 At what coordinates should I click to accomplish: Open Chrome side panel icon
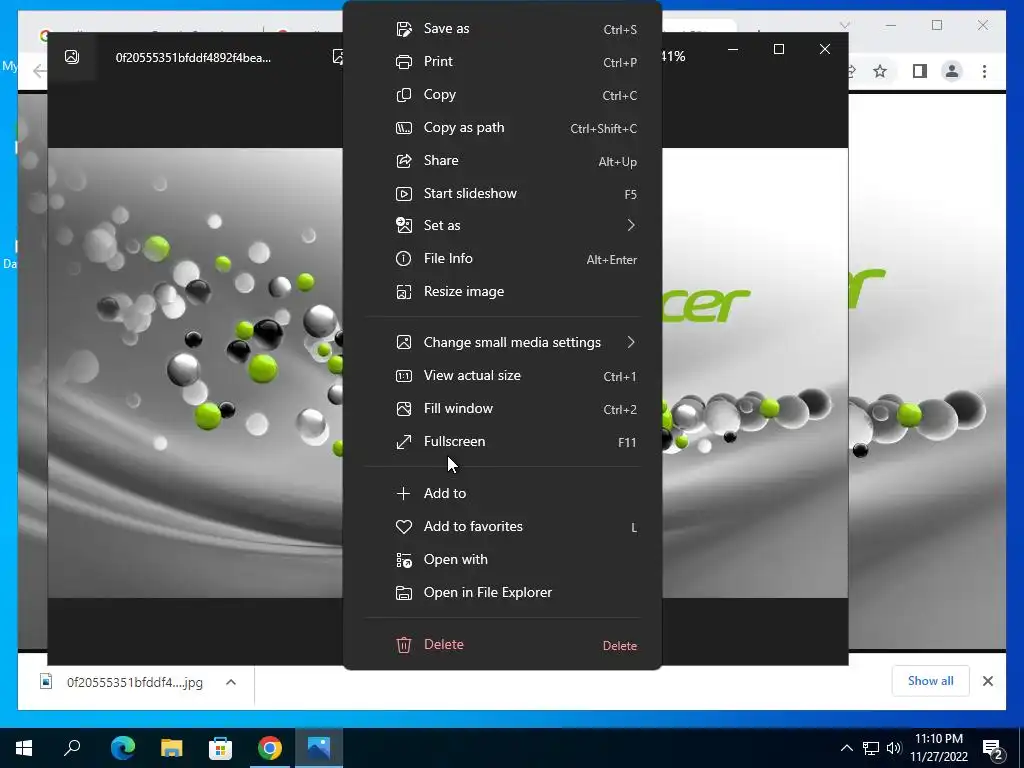920,71
